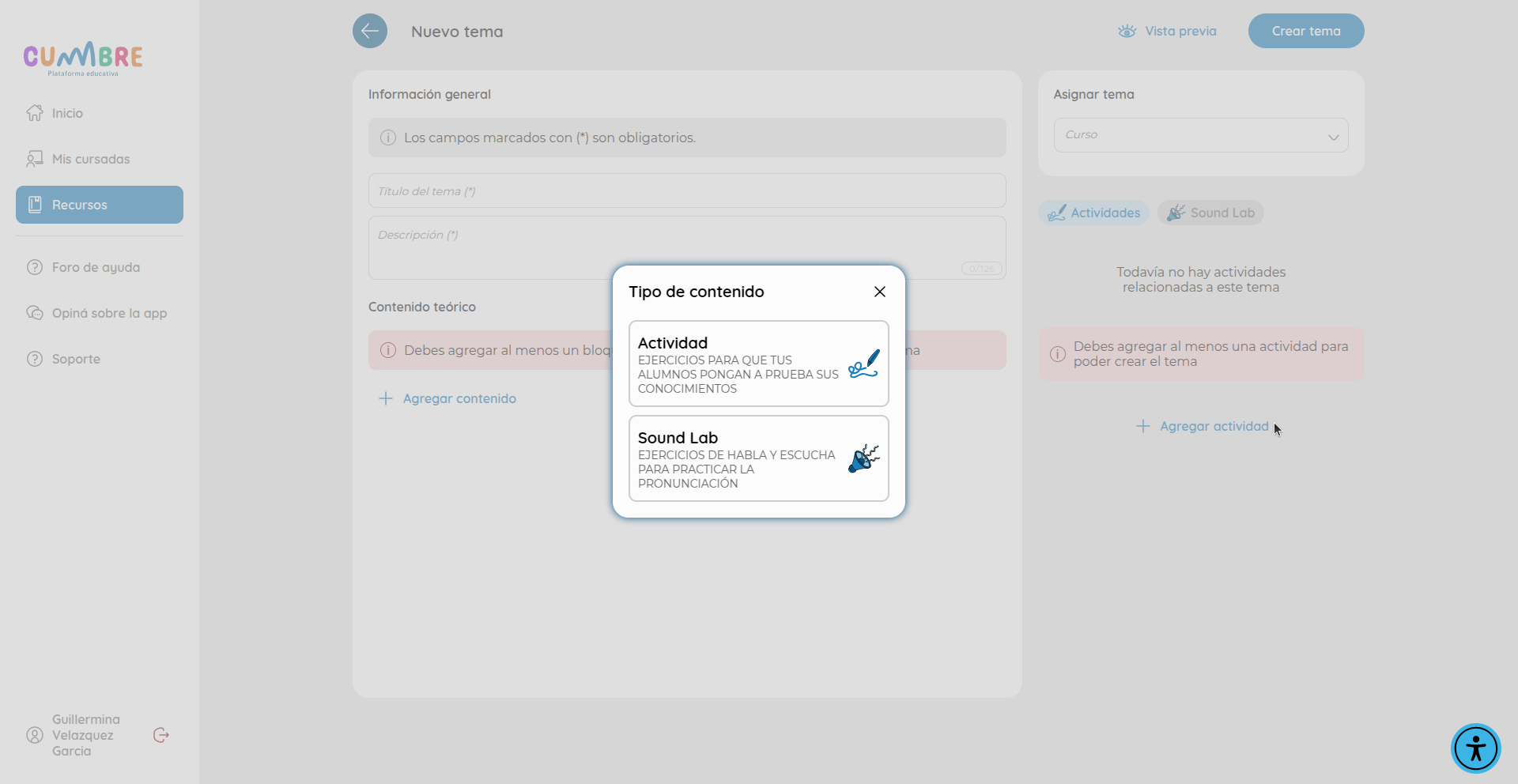This screenshot has height=784, width=1518.
Task: Click user name Guillermina Velazquez Garcia
Action: (x=86, y=735)
